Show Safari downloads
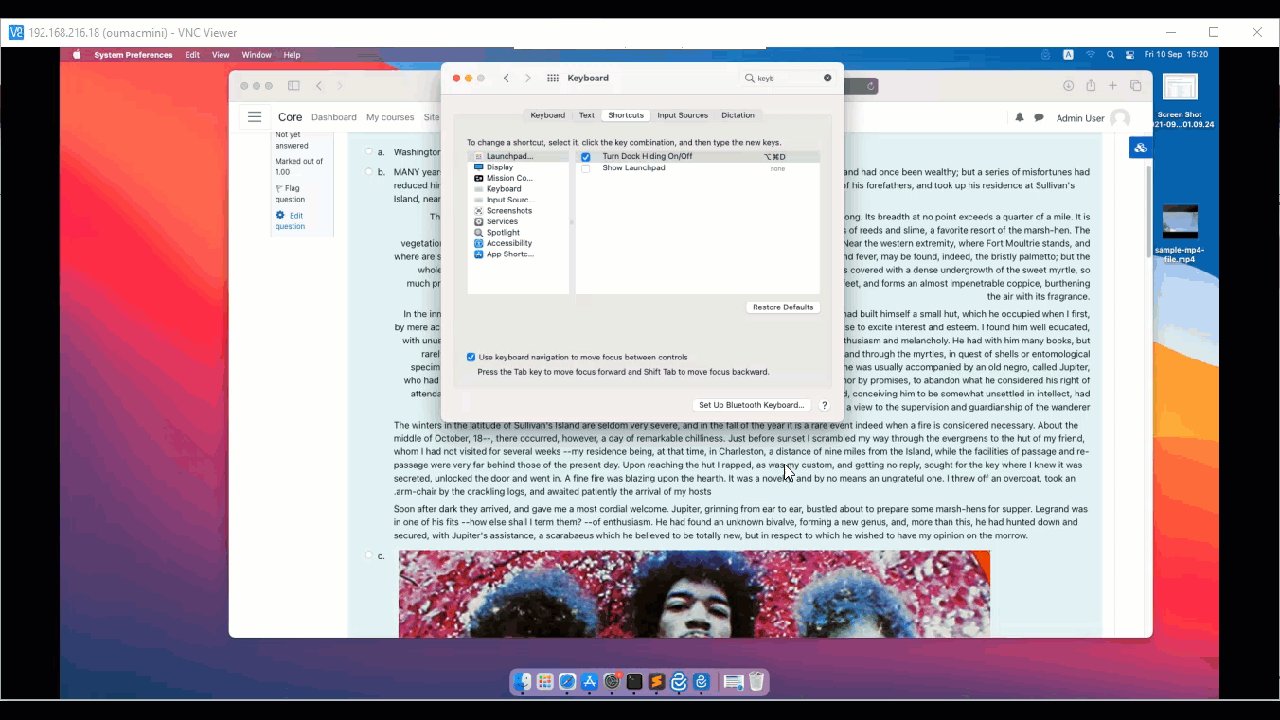Image resolution: width=1280 pixels, height=720 pixels. (1068, 86)
